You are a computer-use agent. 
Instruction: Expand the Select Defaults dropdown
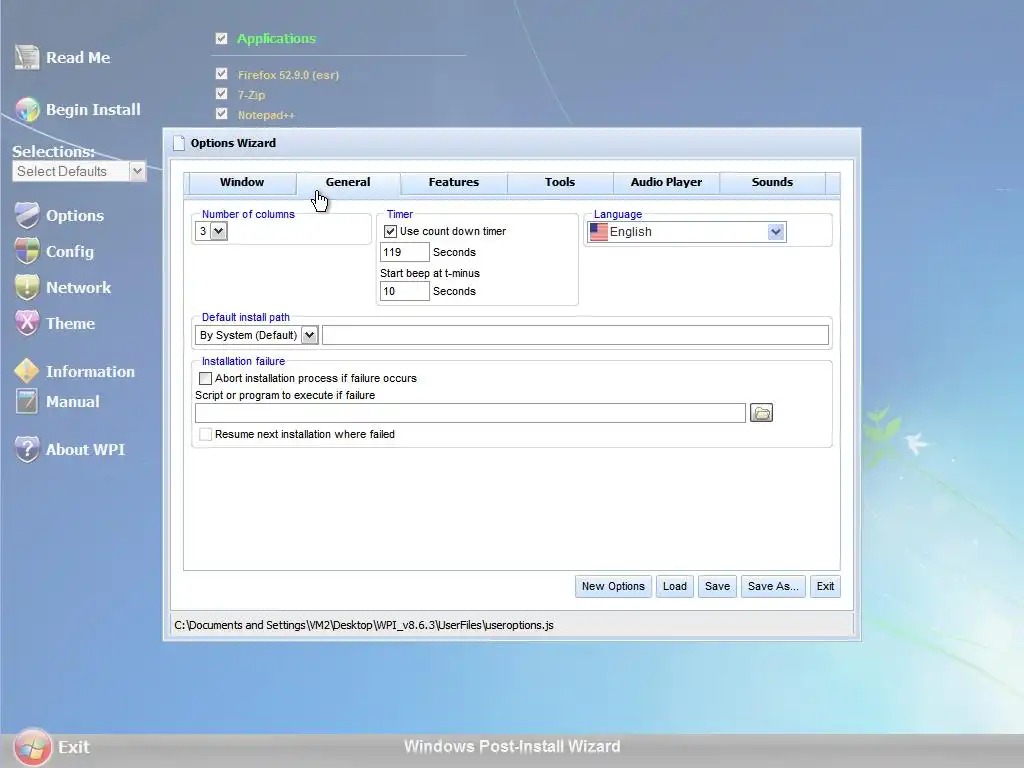pos(78,171)
